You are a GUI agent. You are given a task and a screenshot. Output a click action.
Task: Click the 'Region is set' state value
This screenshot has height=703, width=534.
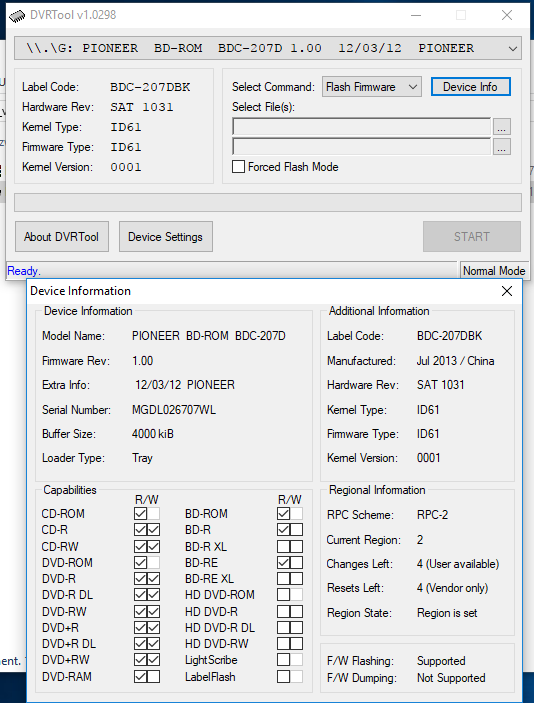[447, 613]
